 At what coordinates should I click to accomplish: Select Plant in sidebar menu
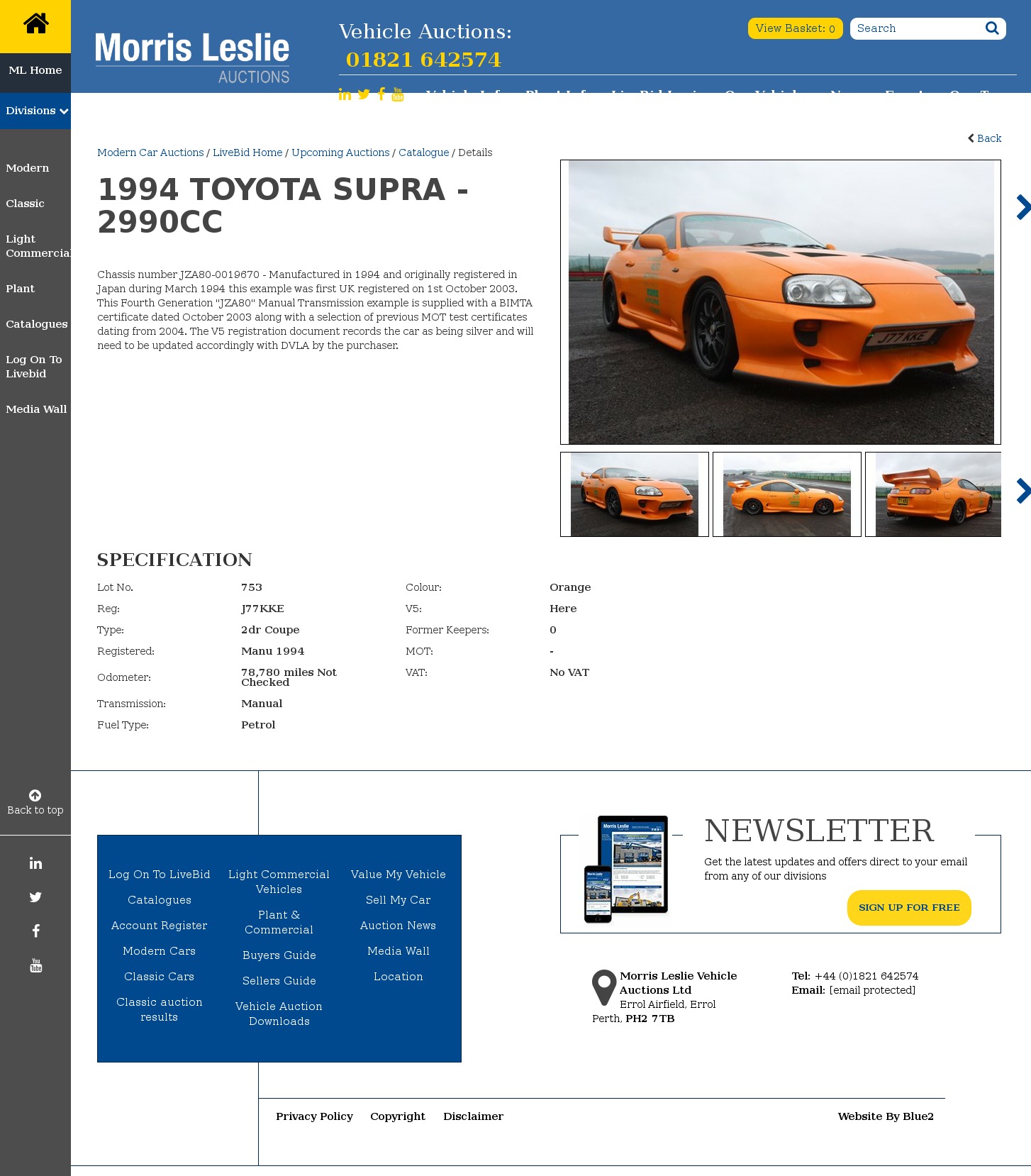point(20,289)
